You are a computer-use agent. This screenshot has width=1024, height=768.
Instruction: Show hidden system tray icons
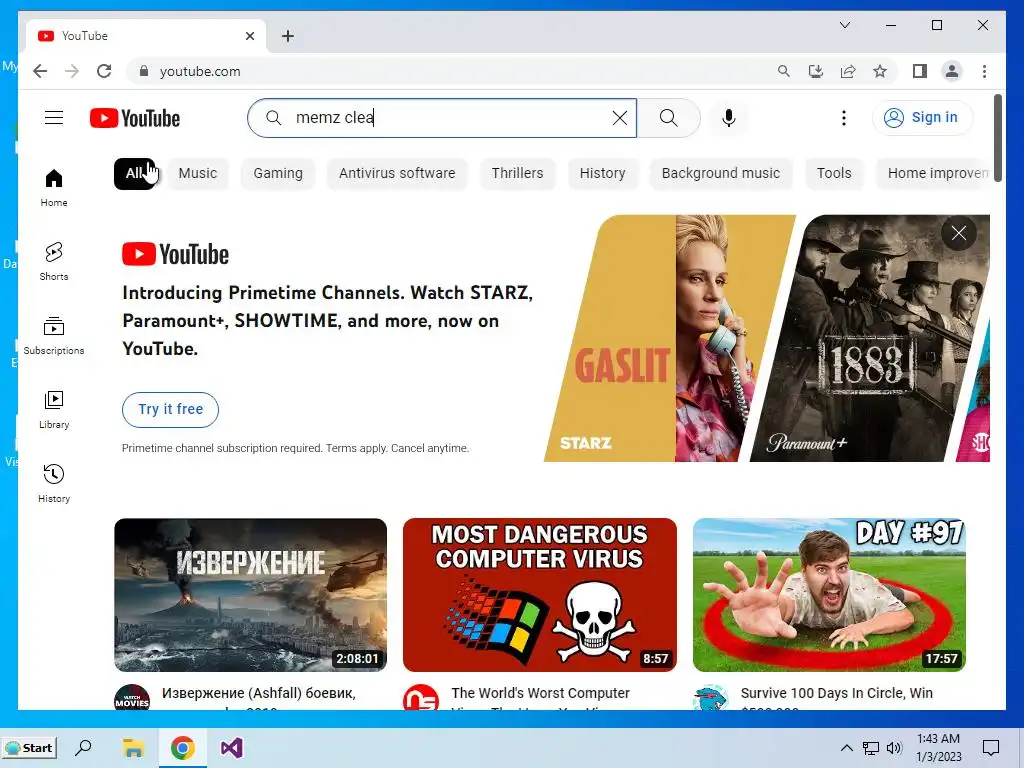coord(846,748)
